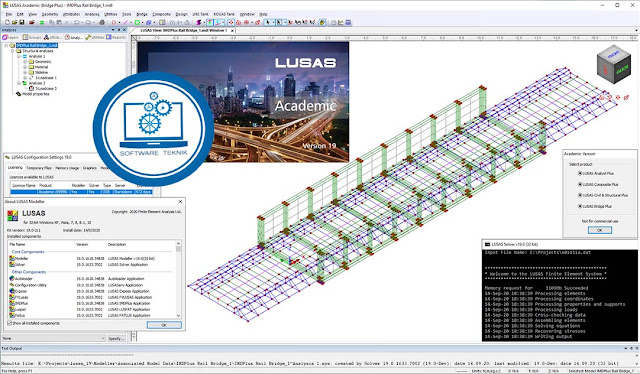Click the New file toolbar icon
Viewport: 640px width, 374px height.
pyautogui.click(x=7, y=22)
